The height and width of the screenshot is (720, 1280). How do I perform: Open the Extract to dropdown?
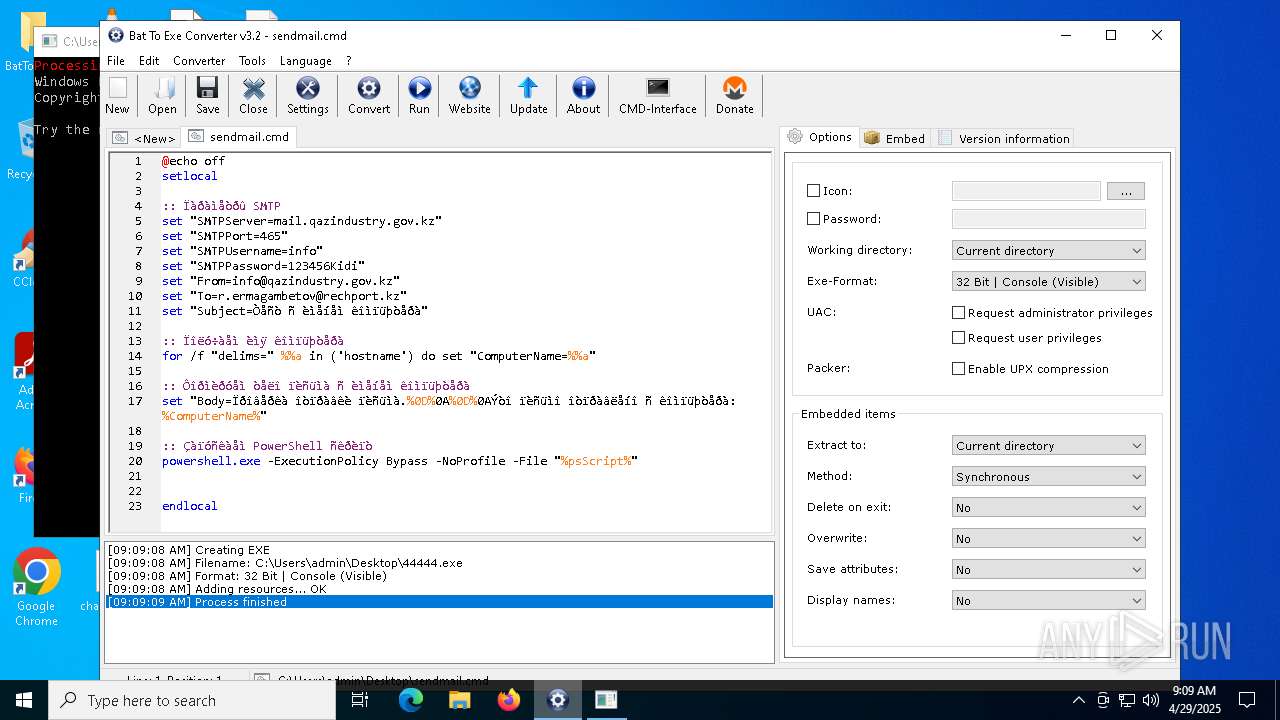pos(1048,446)
